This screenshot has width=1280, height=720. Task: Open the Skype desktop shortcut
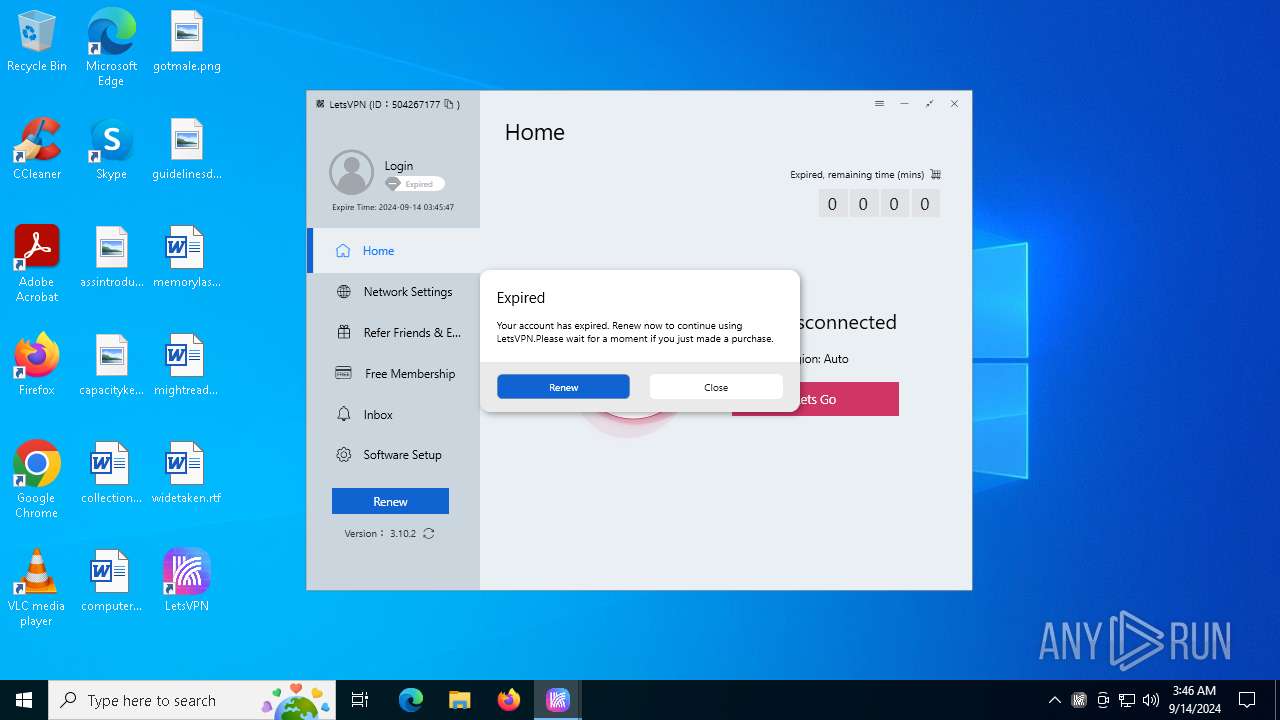point(111,149)
